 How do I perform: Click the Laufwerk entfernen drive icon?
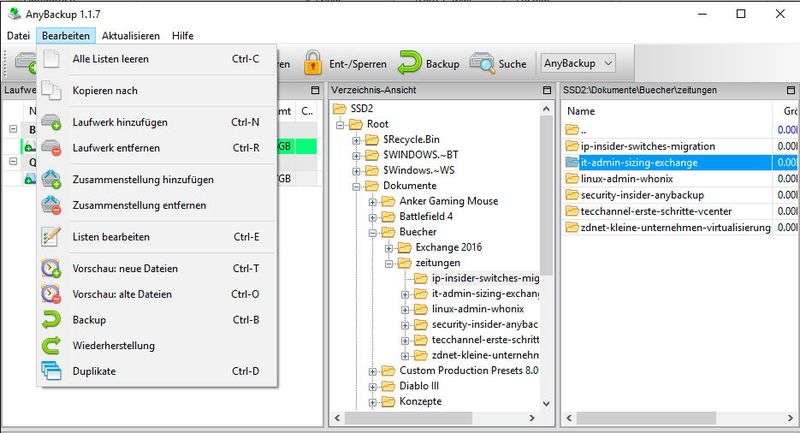pos(51,148)
